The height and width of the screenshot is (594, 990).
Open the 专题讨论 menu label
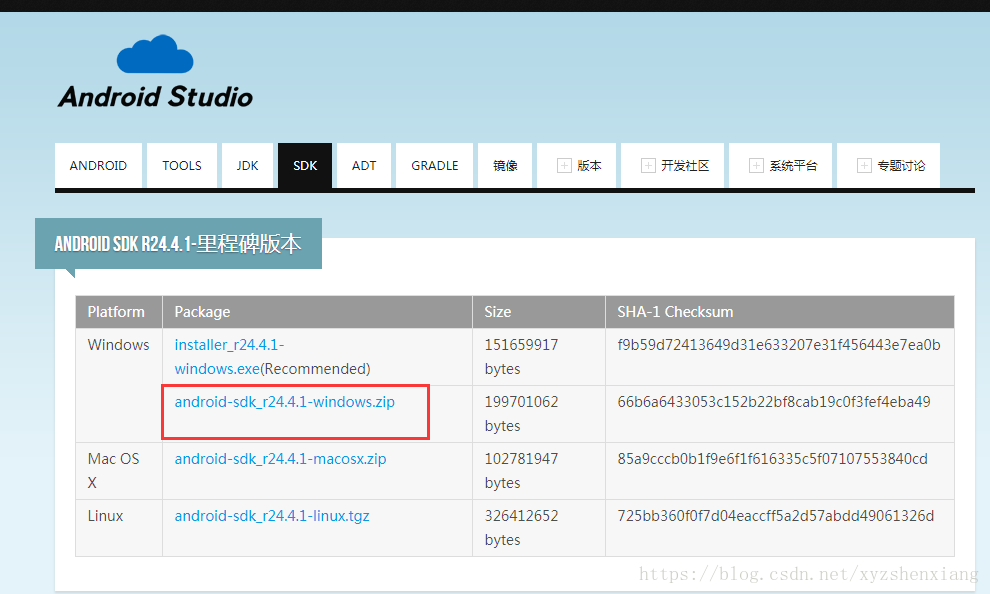pos(901,165)
